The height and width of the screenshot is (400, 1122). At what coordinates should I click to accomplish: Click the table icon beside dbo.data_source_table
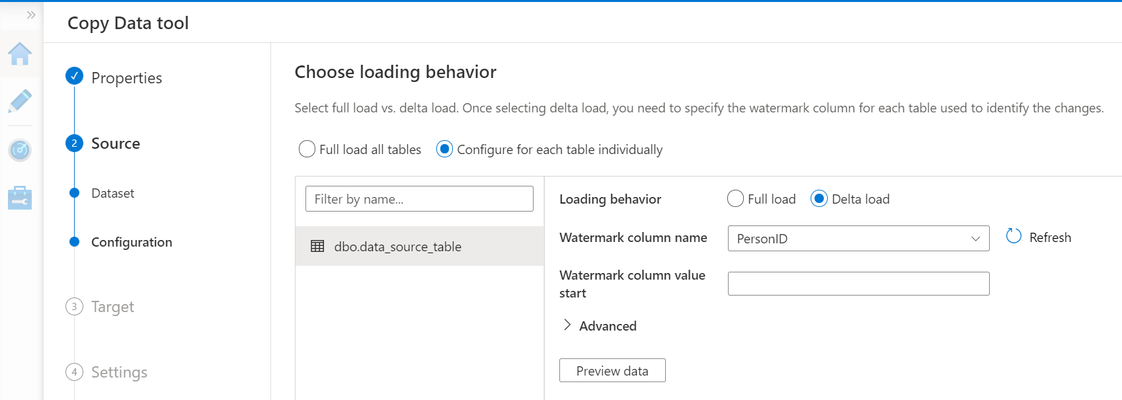click(x=317, y=247)
